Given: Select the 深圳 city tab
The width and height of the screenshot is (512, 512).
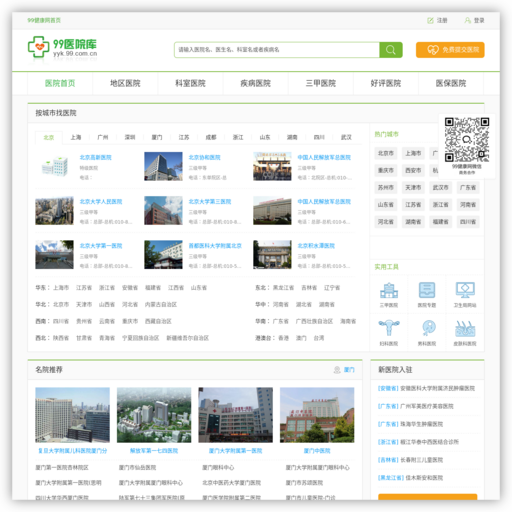Looking at the screenshot, I should click(130, 137).
